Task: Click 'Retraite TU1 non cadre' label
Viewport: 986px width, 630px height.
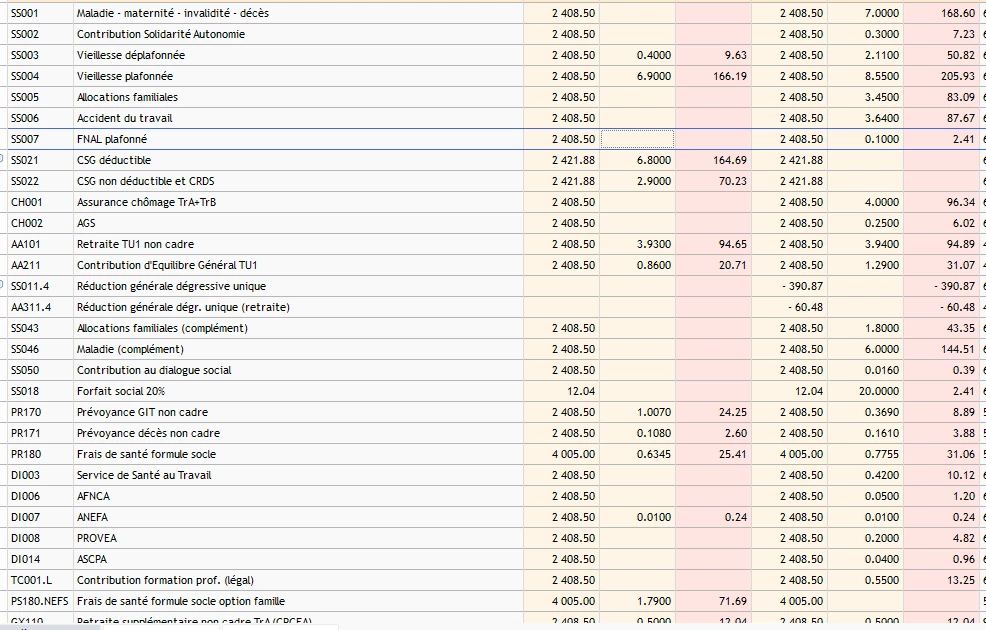Action: click(x=135, y=244)
